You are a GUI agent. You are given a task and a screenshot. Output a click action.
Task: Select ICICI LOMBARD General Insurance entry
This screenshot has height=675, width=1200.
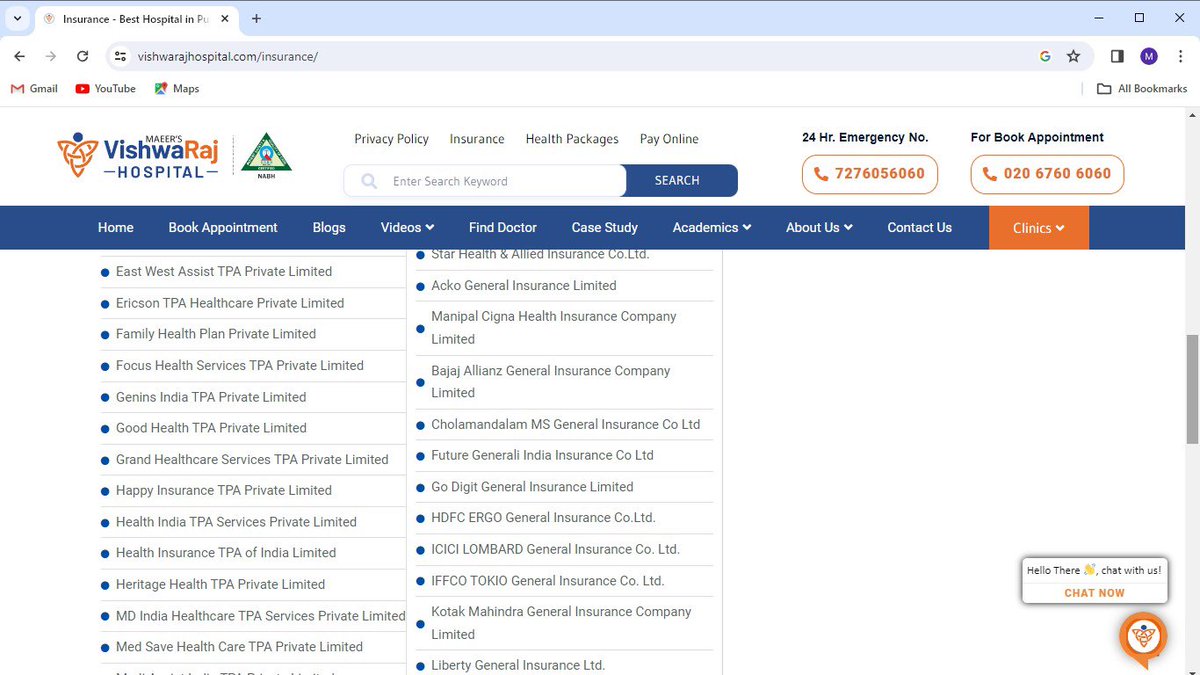click(555, 549)
